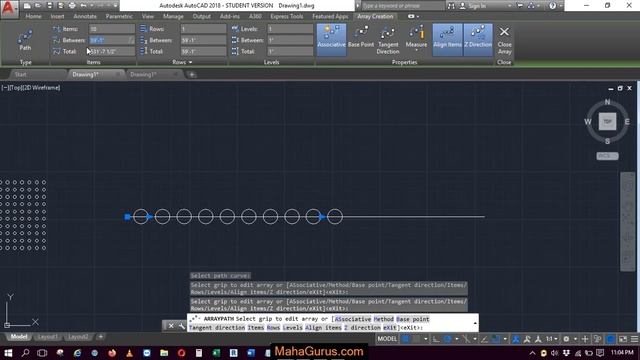Toggle Polar tracking in status bar
640x360 pixels.
pos(448,339)
